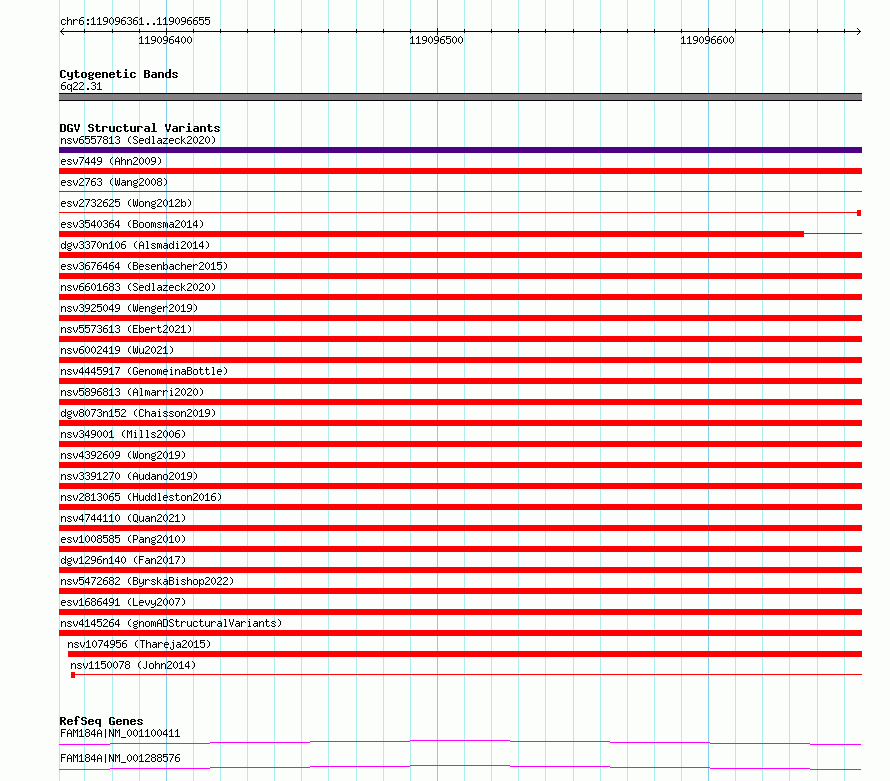Viewport: 890px width, 781px height.
Task: Open transcript FAM184A|NM_001100411
Action: click(120, 733)
